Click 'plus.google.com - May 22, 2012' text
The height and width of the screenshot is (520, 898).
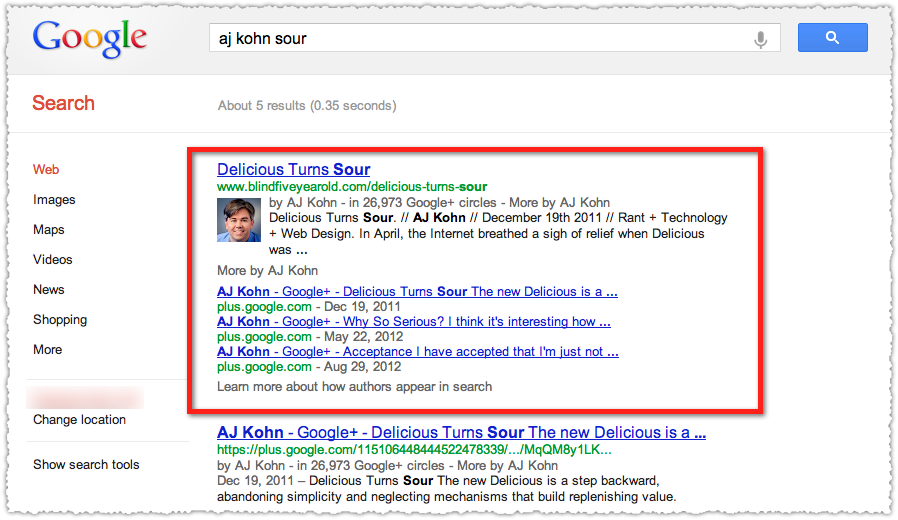[x=310, y=337]
